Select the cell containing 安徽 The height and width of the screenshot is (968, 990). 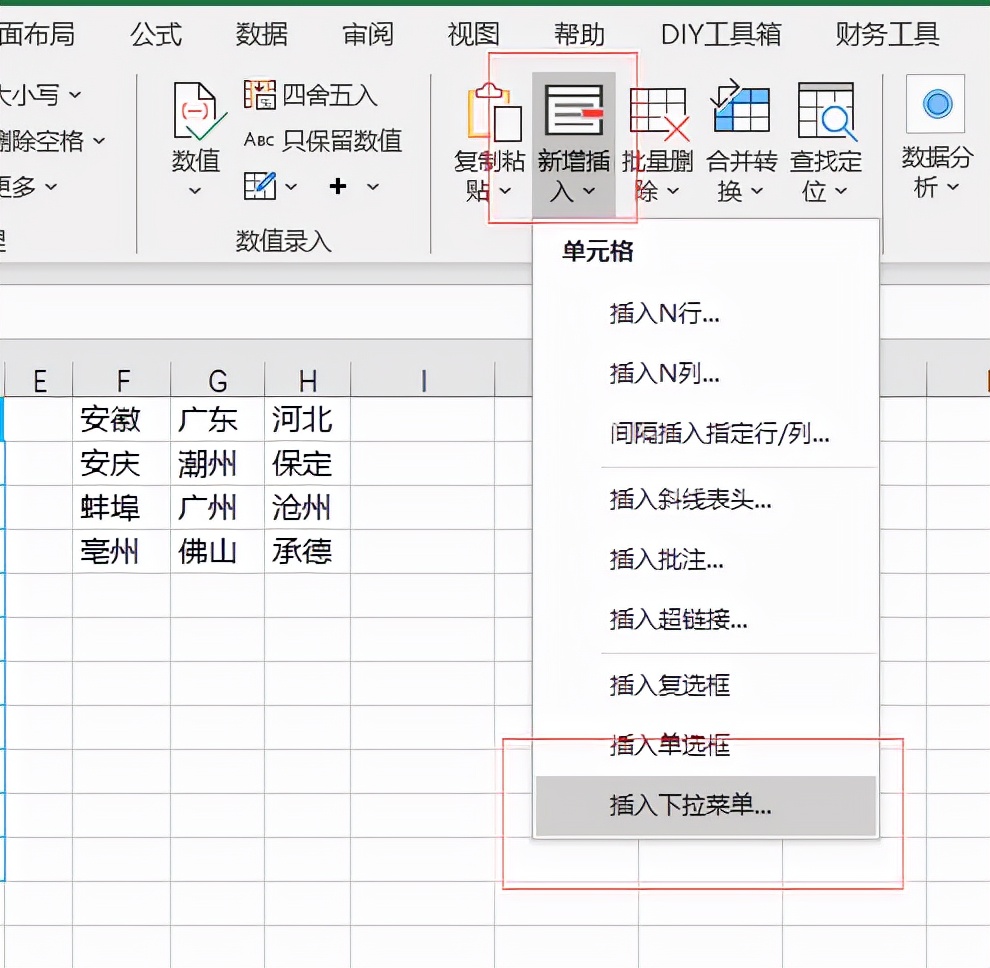pyautogui.click(x=122, y=419)
